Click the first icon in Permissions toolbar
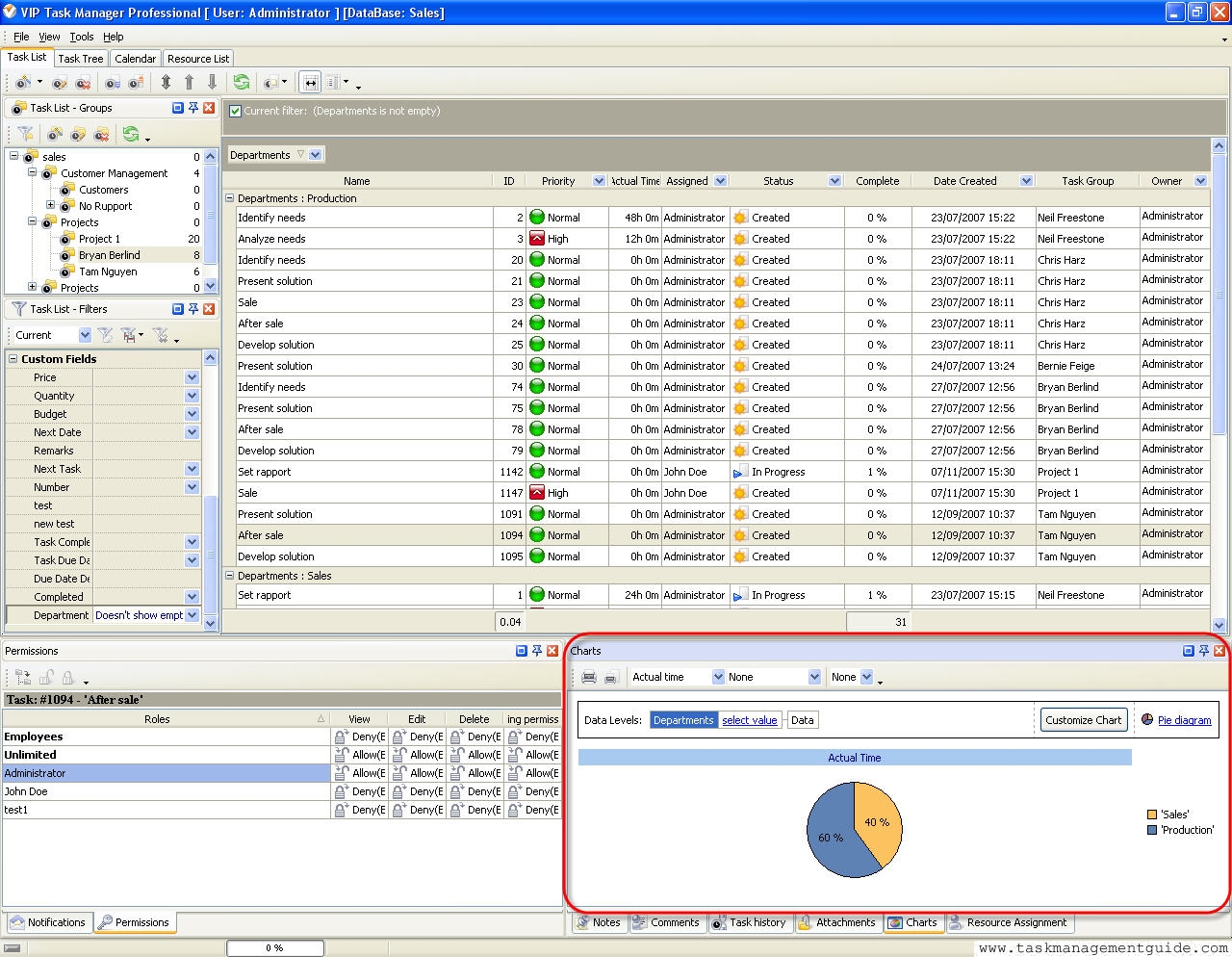This screenshot has width=1232, height=957. coord(23,678)
